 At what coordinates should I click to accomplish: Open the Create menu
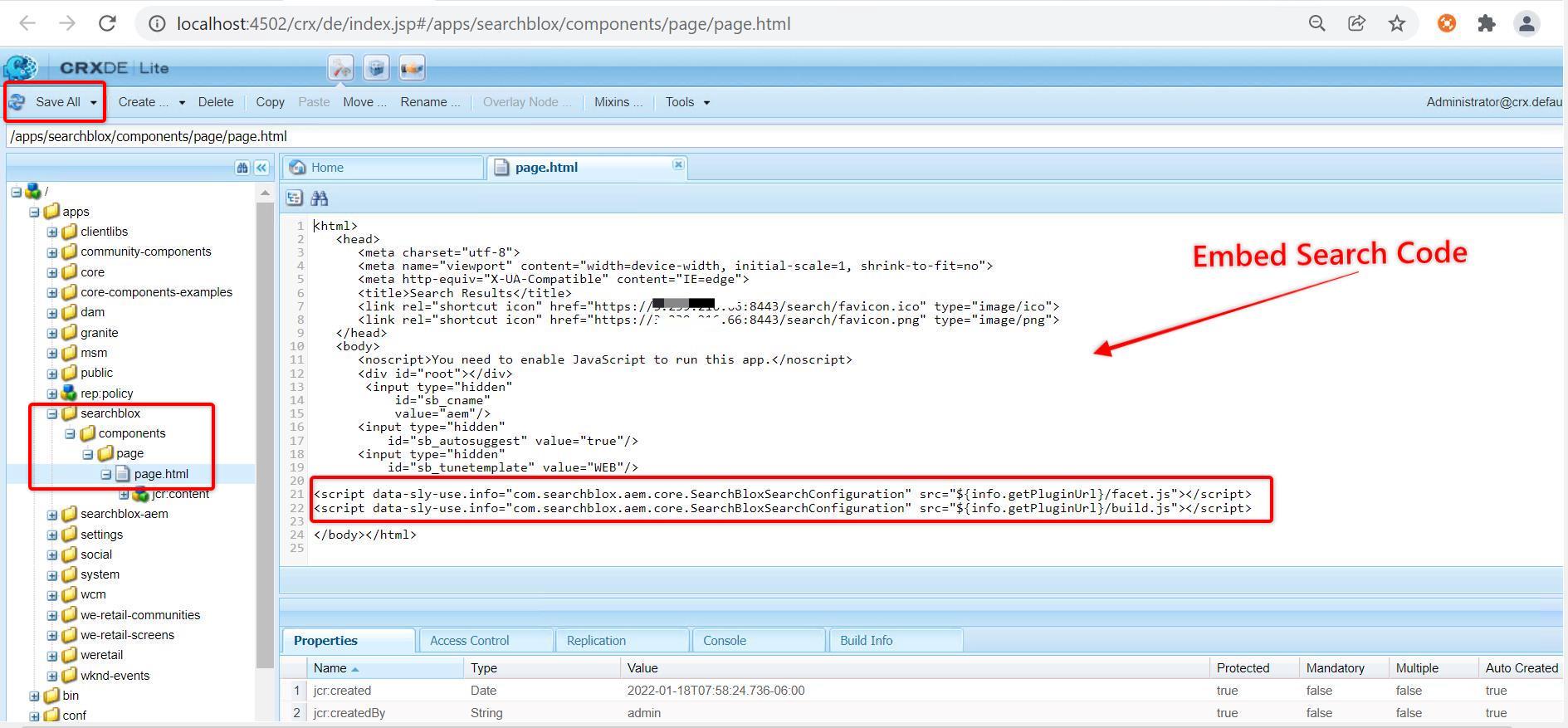(151, 102)
